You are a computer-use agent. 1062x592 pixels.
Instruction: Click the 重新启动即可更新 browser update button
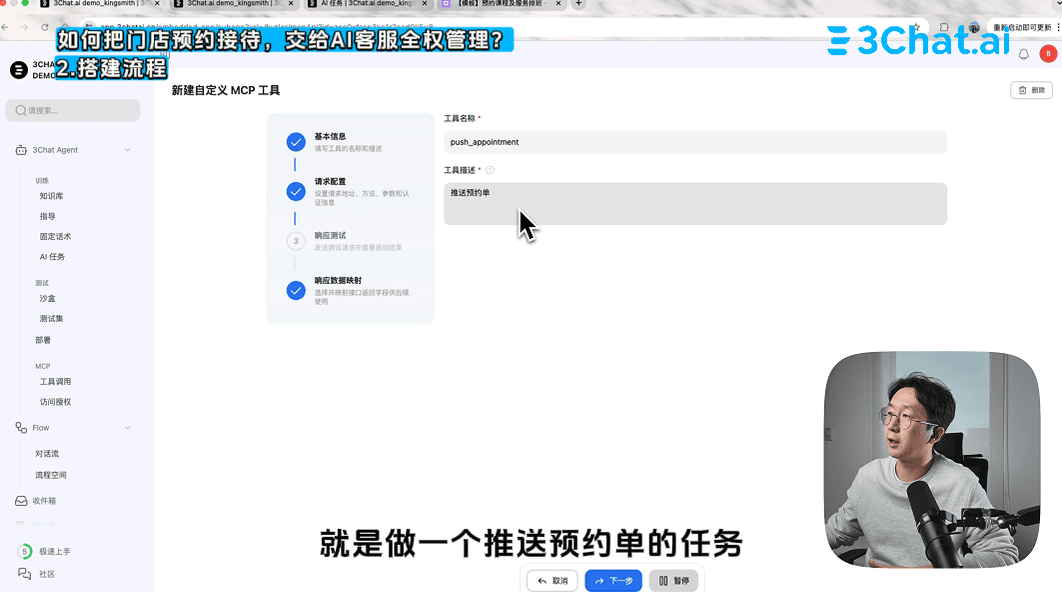pyautogui.click(x=1022, y=28)
